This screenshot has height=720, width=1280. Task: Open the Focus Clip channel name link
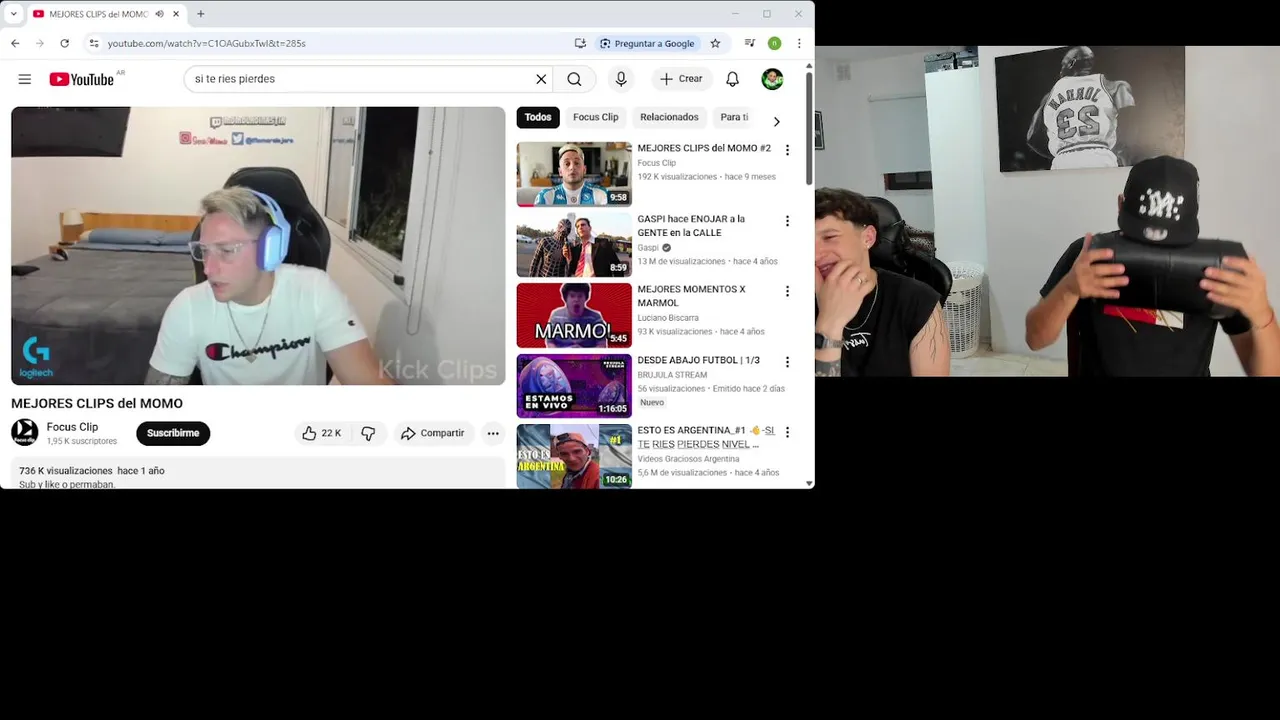72,427
